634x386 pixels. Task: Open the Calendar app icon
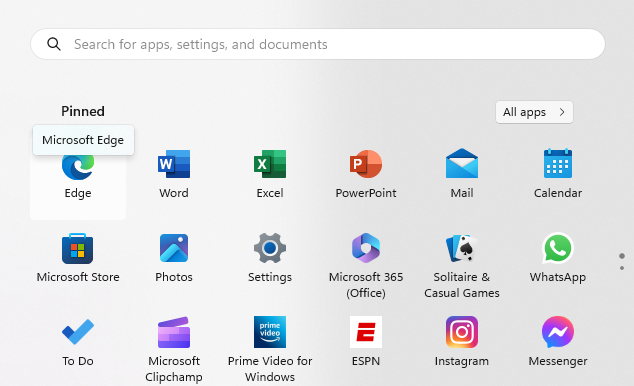point(558,163)
